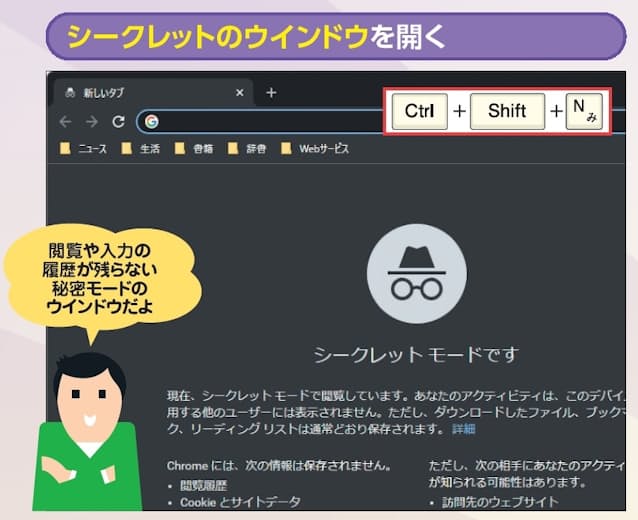The image size is (638, 520).
Task: Click the 訪問先のウェブサイト list item
Action: coord(500,502)
